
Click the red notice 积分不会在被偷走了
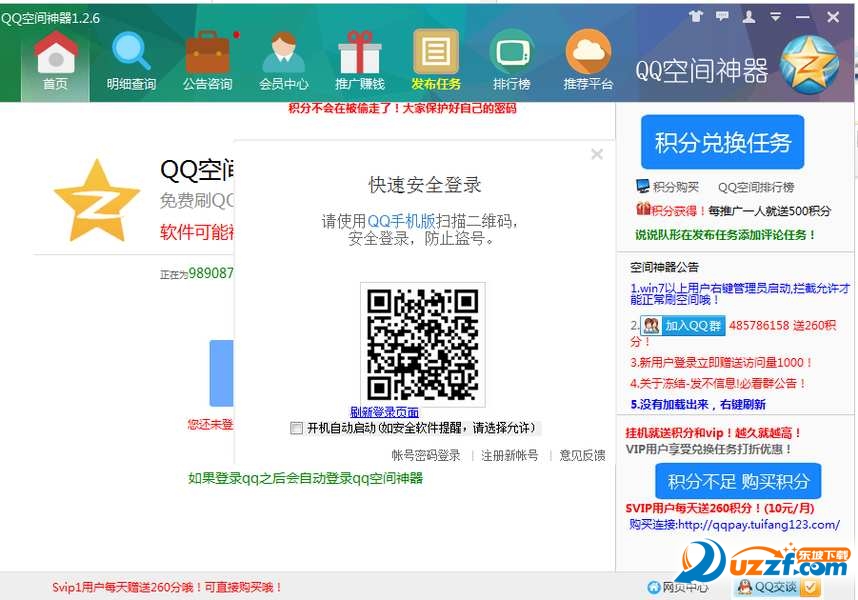tap(402, 108)
